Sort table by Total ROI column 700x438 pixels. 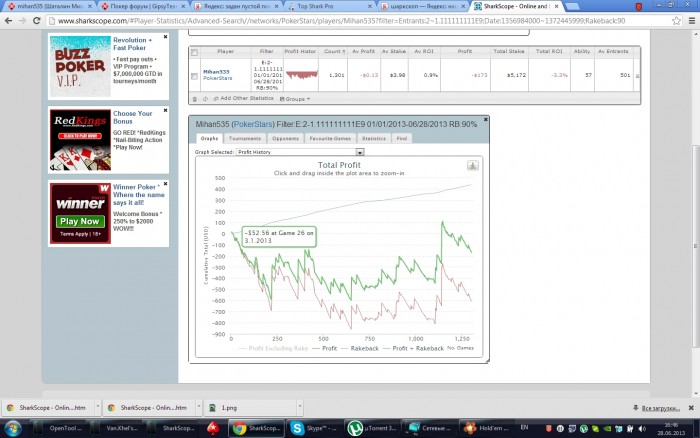(549, 51)
